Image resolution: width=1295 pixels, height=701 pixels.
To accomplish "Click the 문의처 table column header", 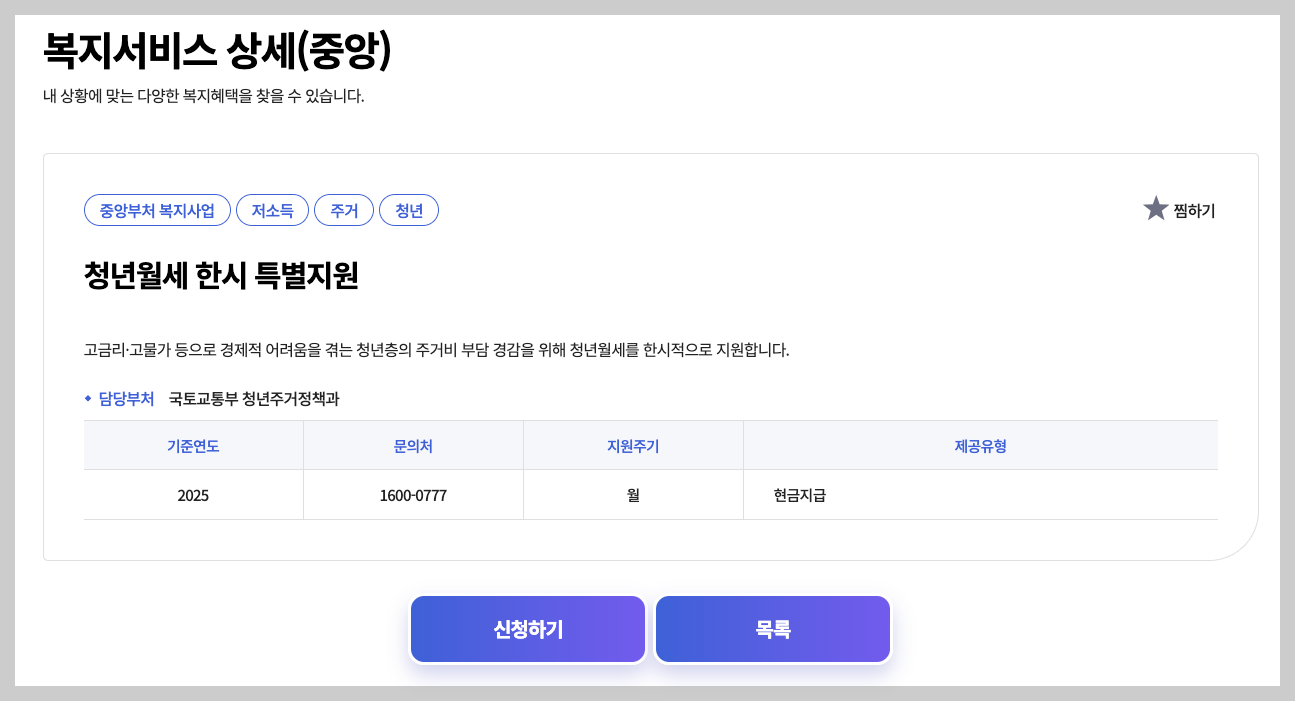I will click(413, 444).
